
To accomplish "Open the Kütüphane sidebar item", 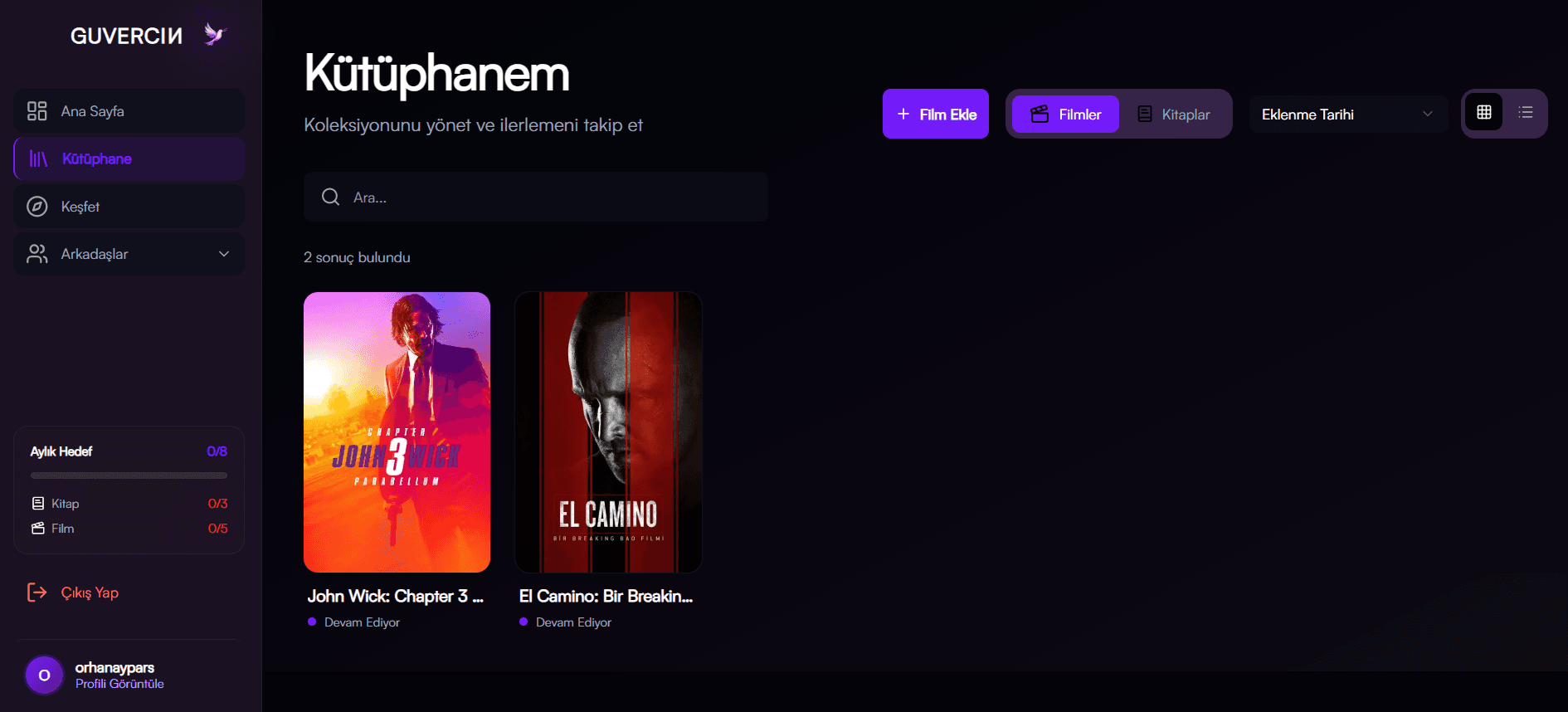I will coord(129,158).
